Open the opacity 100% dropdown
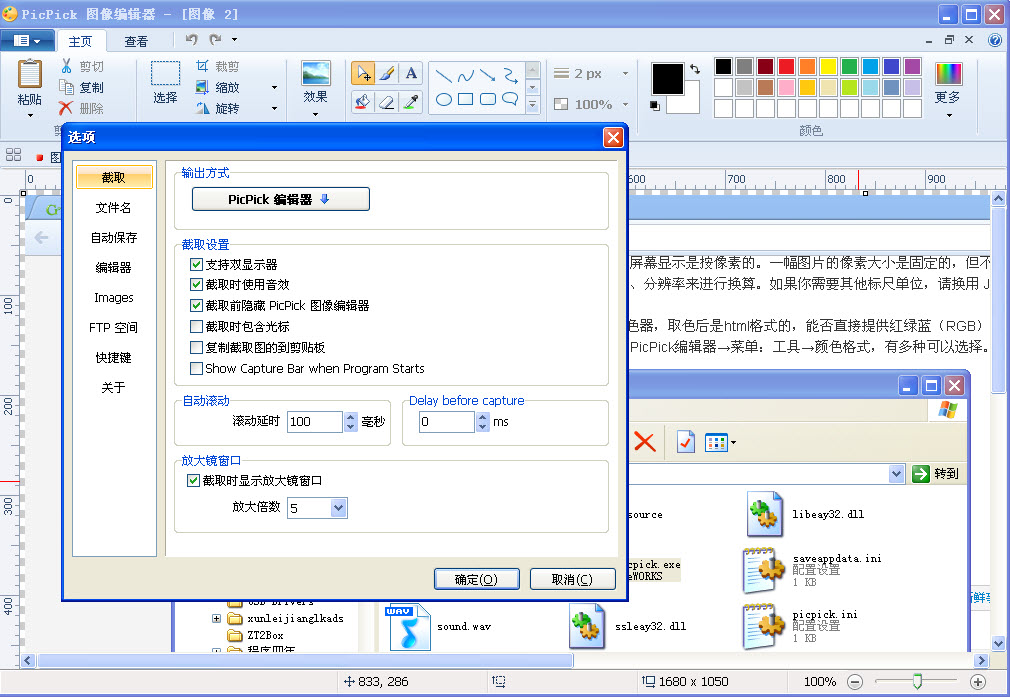Screen dimensions: 1010x697 pos(625,104)
